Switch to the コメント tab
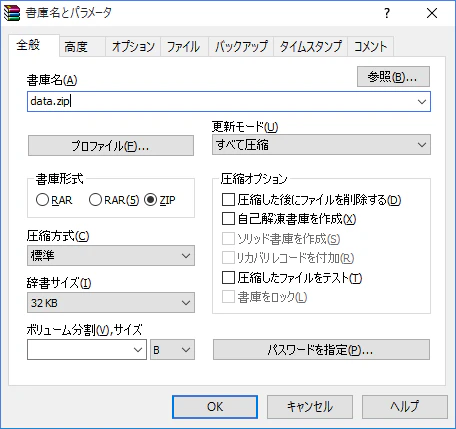456x429 pixels. 370,47
